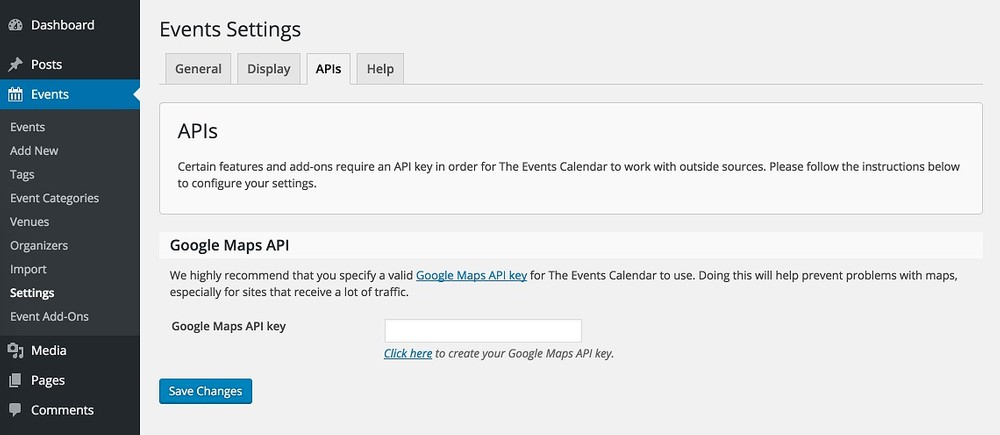Open Event Add-Ons submenu item
1000x435 pixels.
pos(49,316)
